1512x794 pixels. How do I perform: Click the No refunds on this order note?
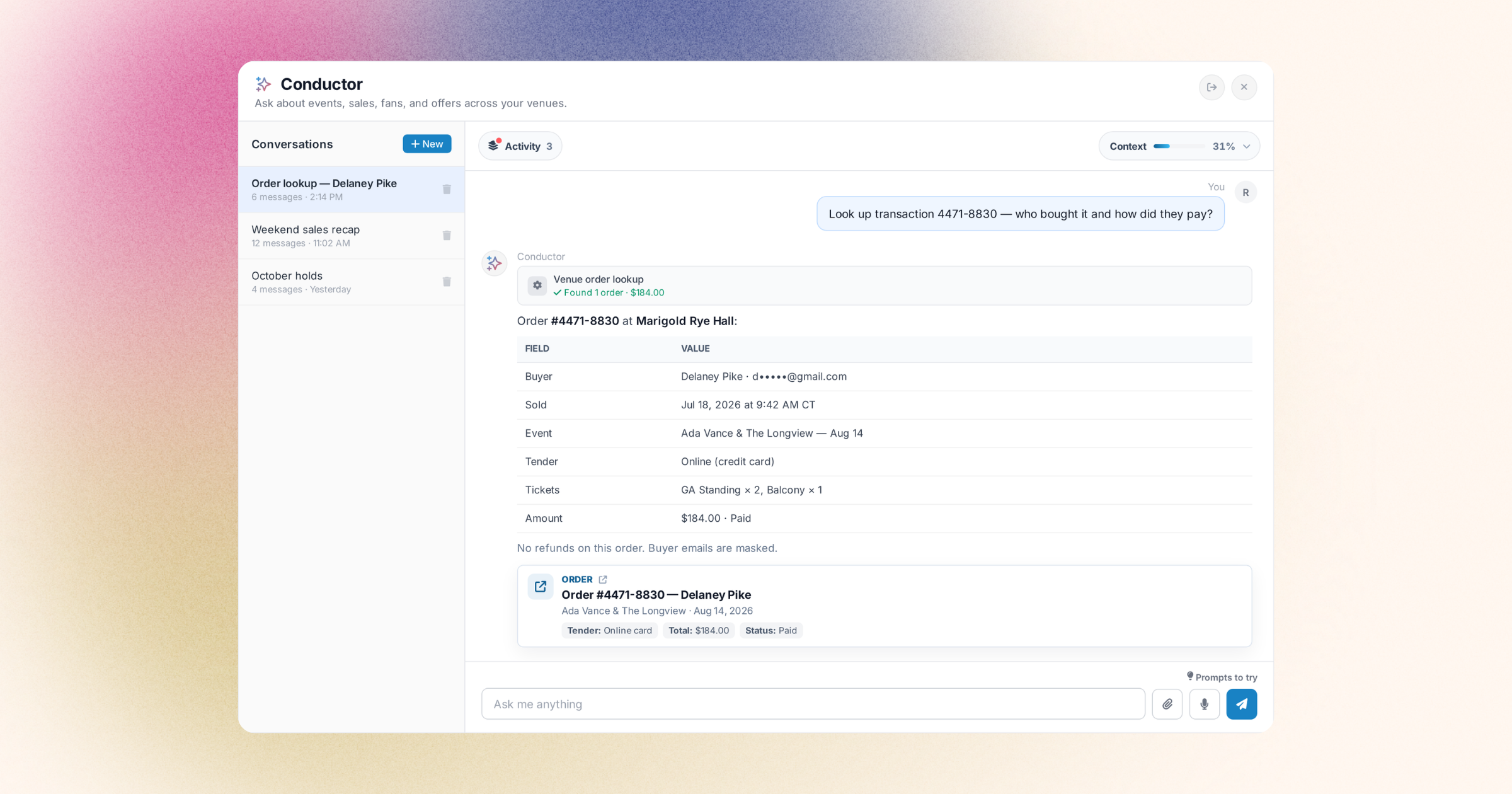[647, 548]
